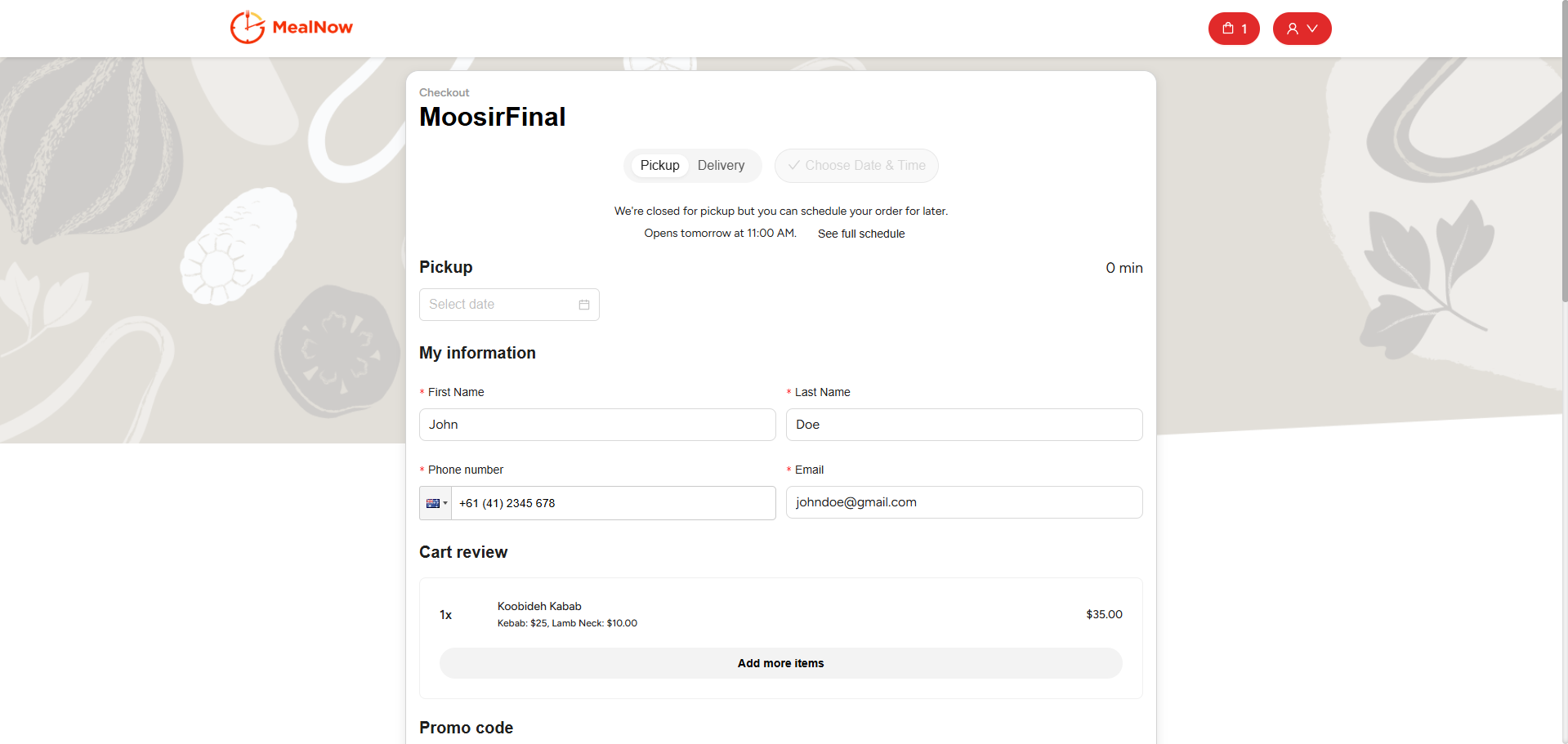Toggle Choose Date & Time
Image resolution: width=1568 pixels, height=744 pixels.
click(x=855, y=166)
